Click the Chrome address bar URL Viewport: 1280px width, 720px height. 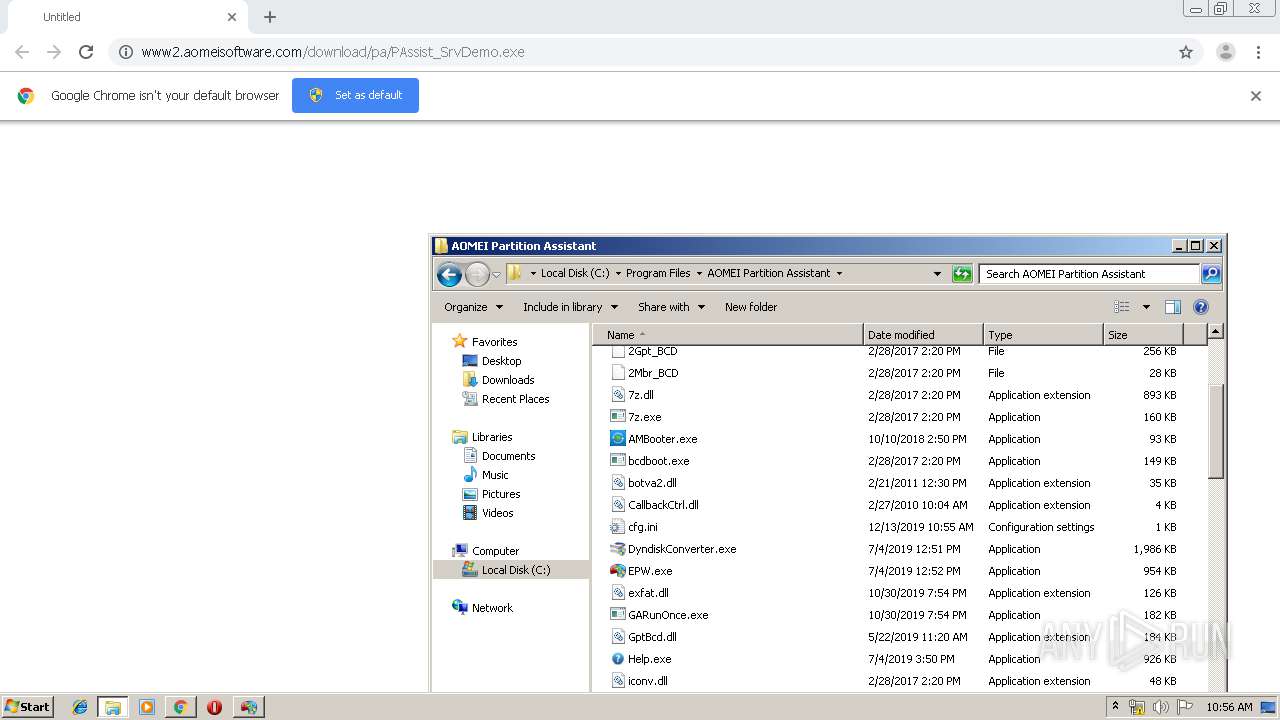(333, 52)
